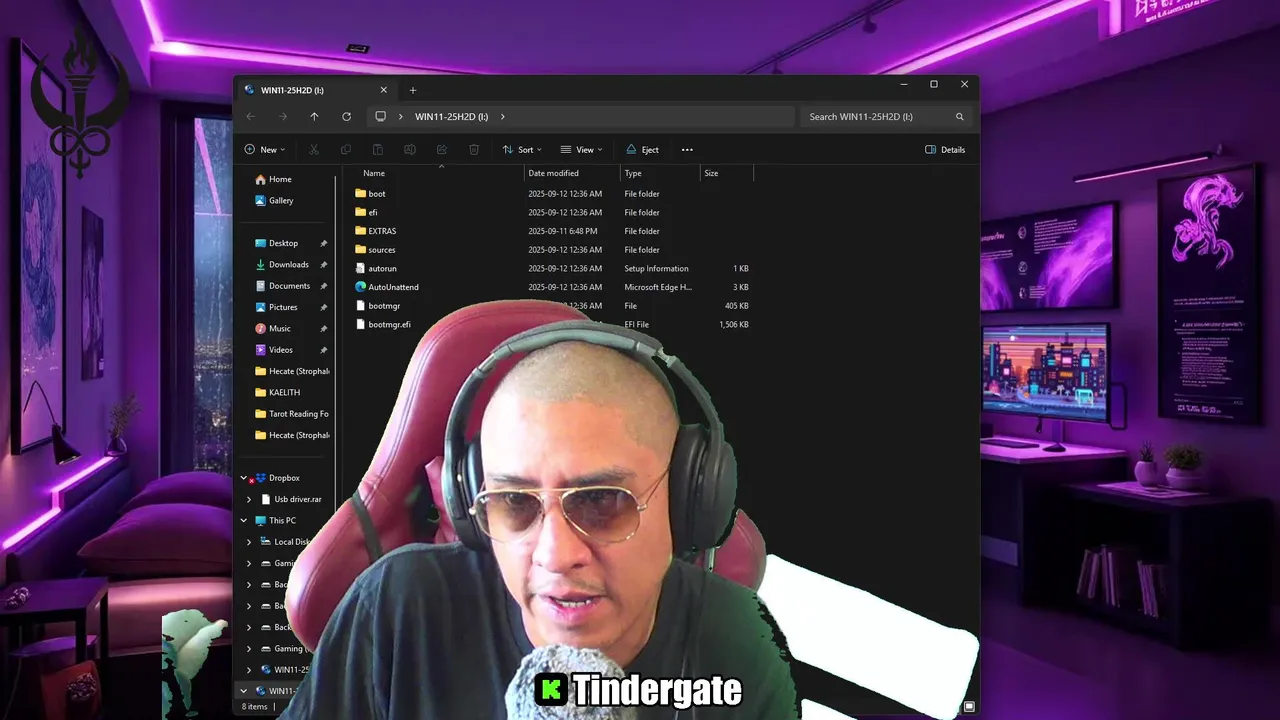Add a new tab
The height and width of the screenshot is (720, 1280).
click(412, 90)
